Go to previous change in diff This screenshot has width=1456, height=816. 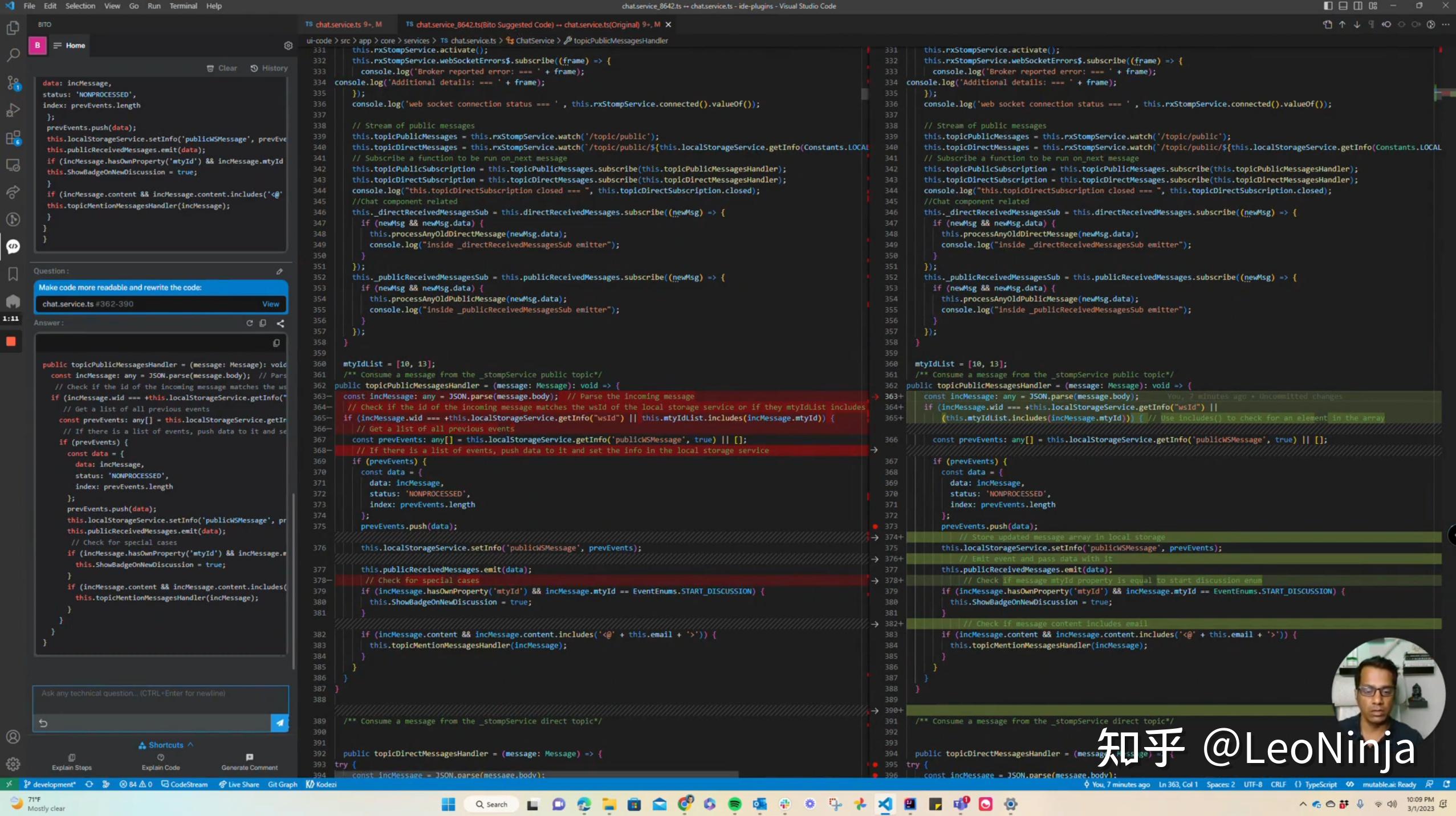coord(1342,25)
